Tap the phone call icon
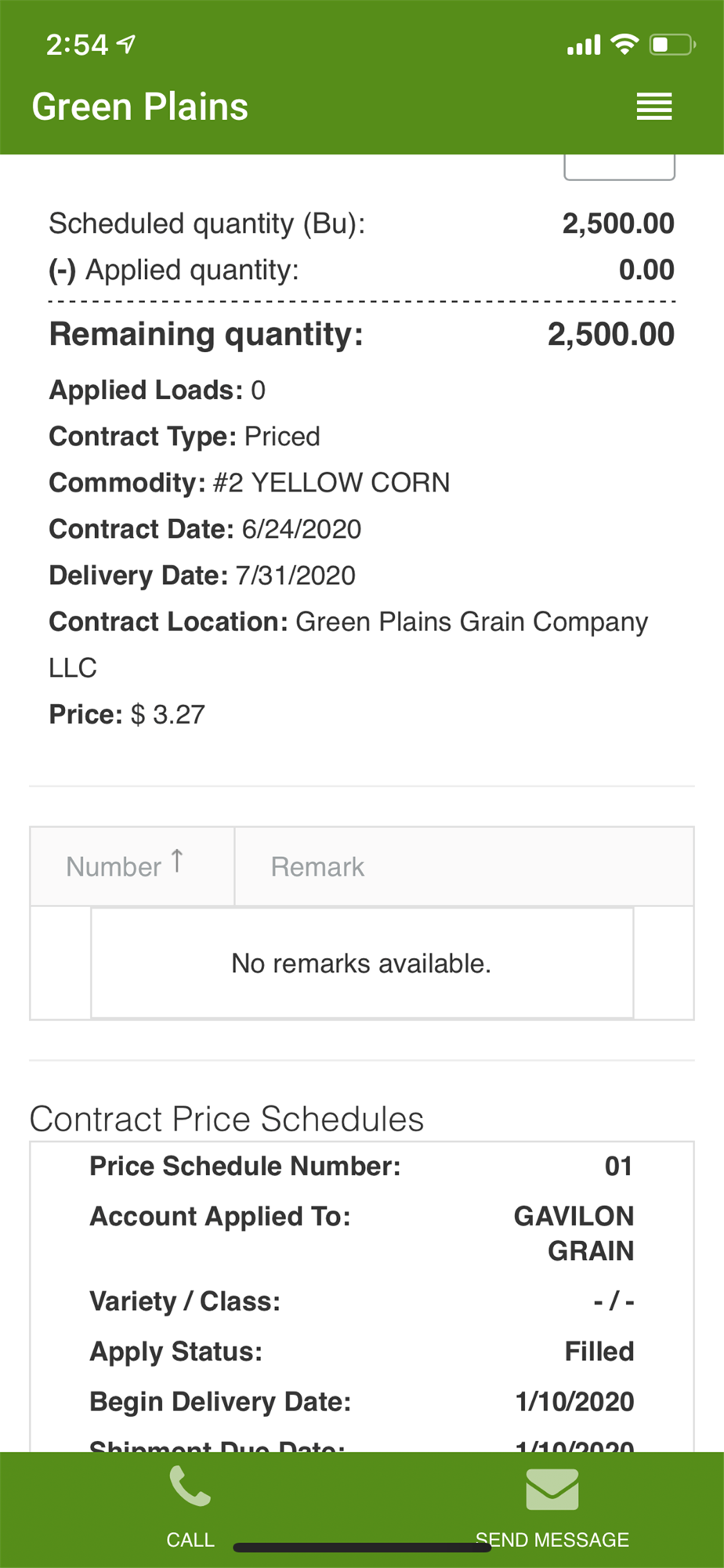Screen dimensions: 724x1568 (x=190, y=1486)
